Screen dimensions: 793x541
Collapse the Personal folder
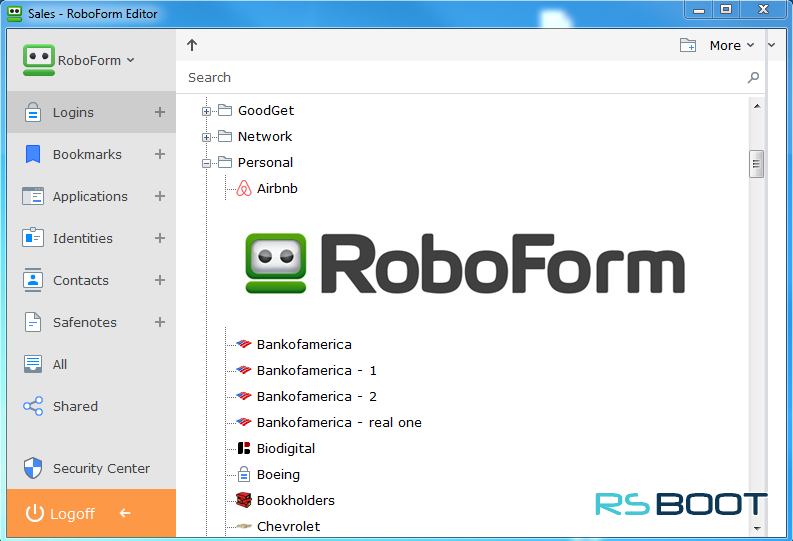click(206, 163)
